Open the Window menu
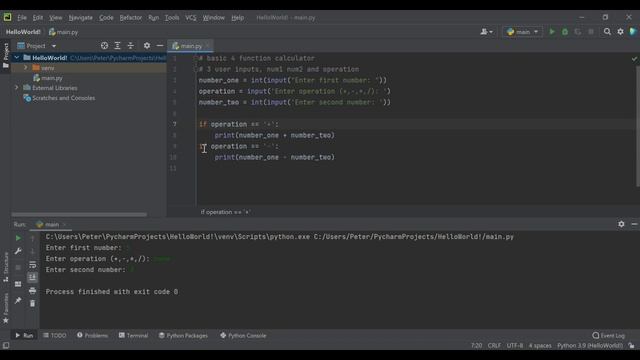The width and height of the screenshot is (640, 360). coord(213,18)
